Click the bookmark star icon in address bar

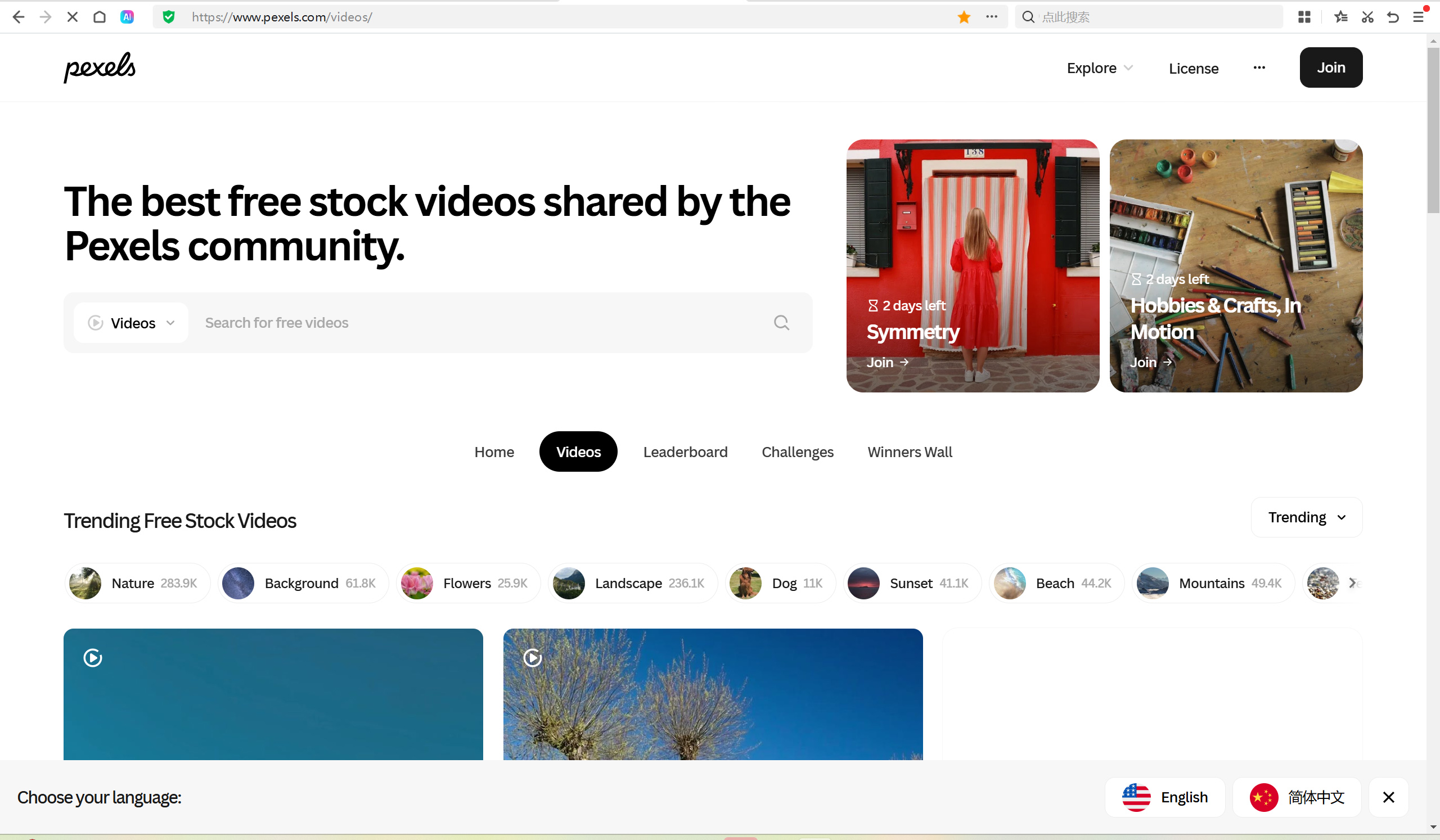click(x=964, y=17)
